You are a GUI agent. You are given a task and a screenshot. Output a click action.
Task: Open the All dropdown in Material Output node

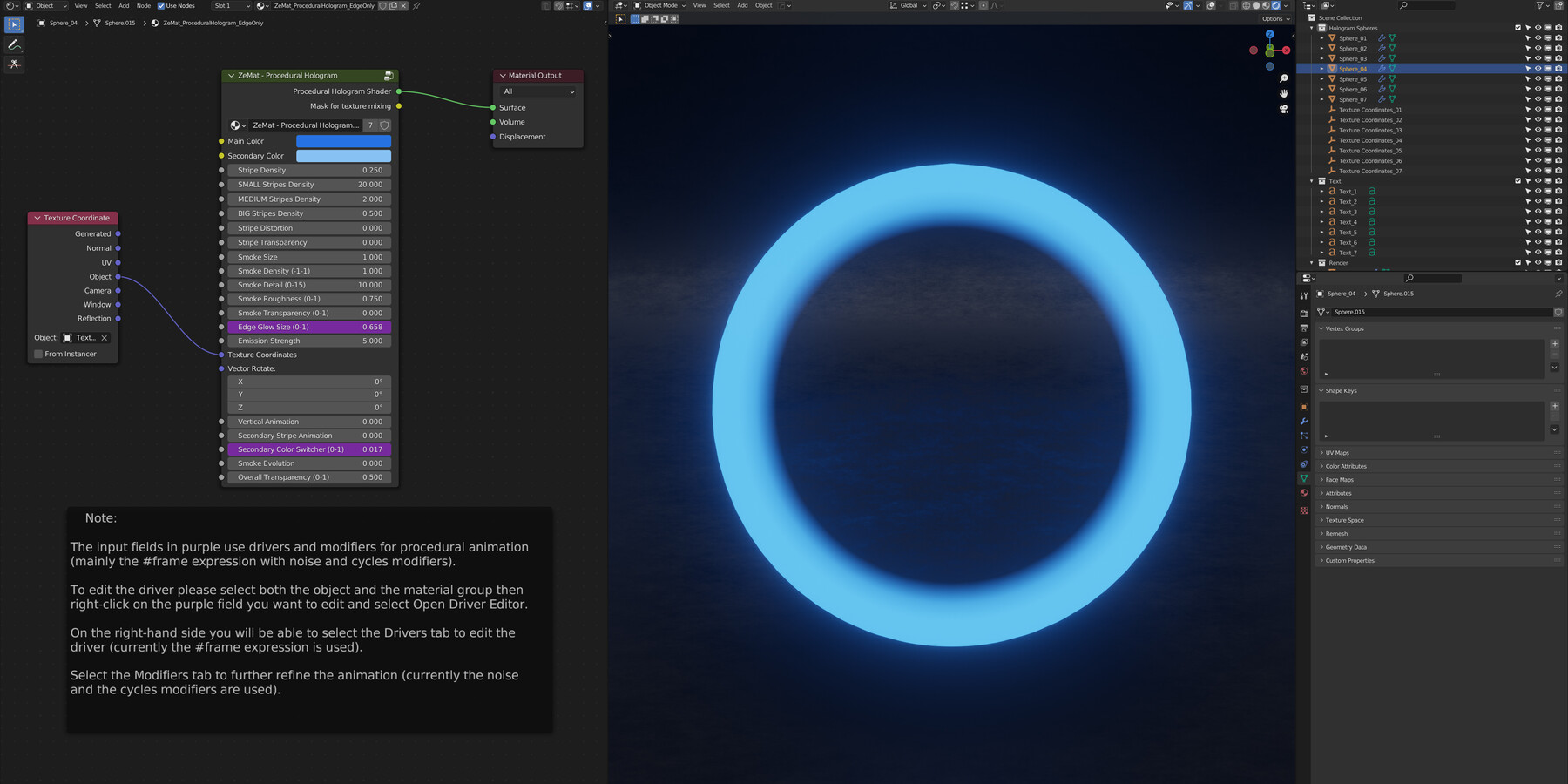point(536,91)
